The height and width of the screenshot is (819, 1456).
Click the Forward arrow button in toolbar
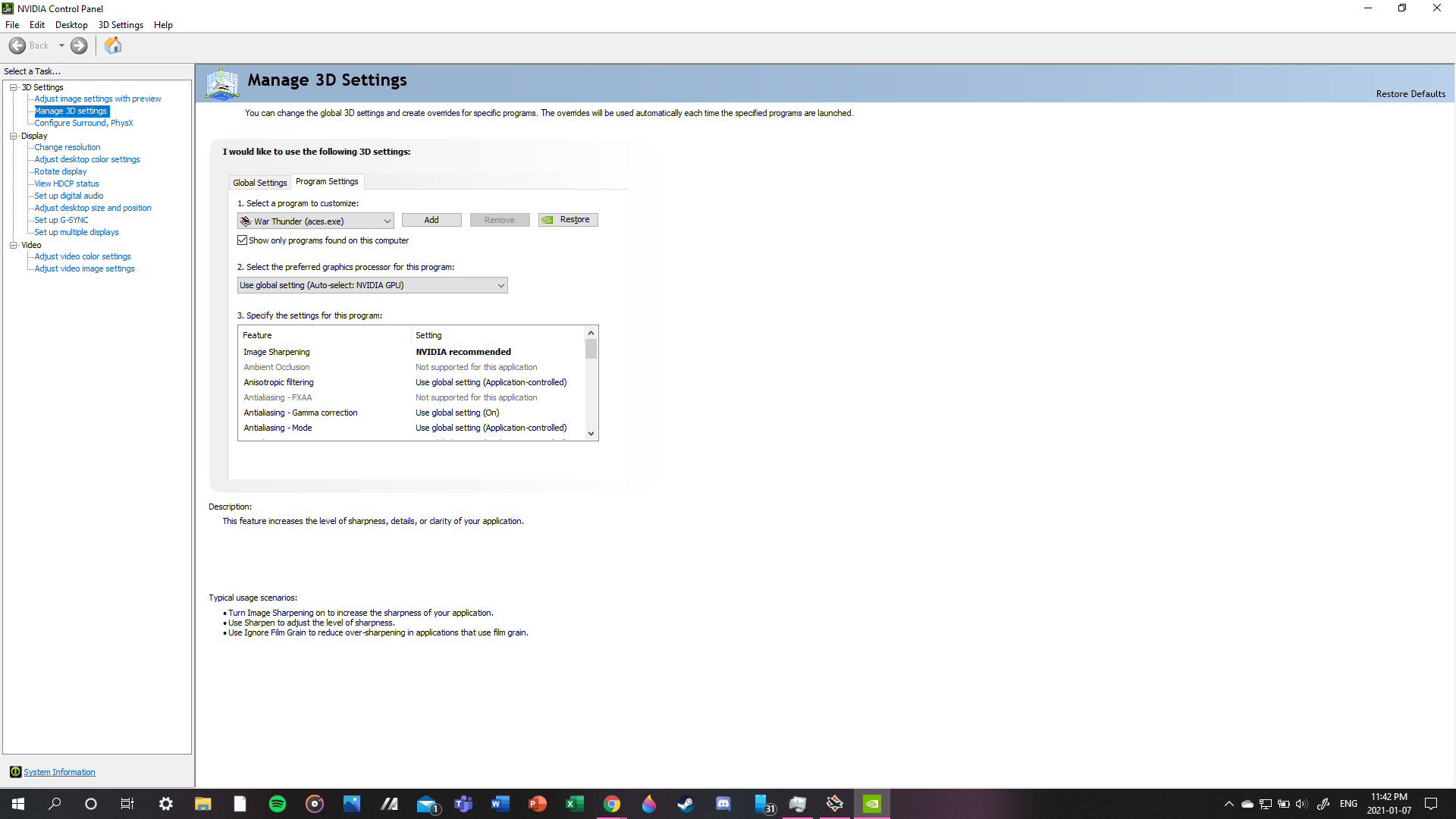coord(79,45)
